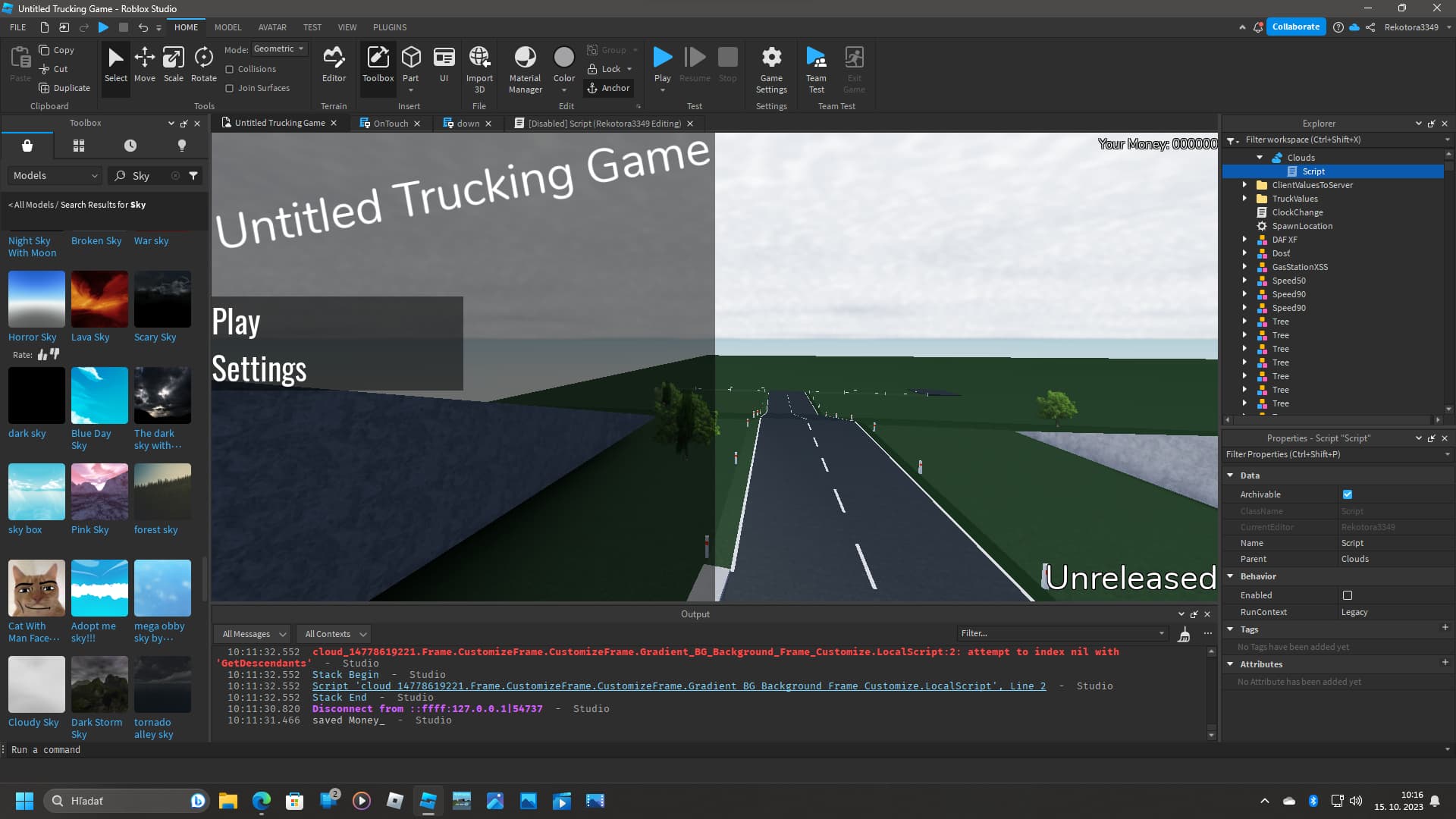Click the Play test button
Viewport: 1456px width, 819px height.
point(662,64)
